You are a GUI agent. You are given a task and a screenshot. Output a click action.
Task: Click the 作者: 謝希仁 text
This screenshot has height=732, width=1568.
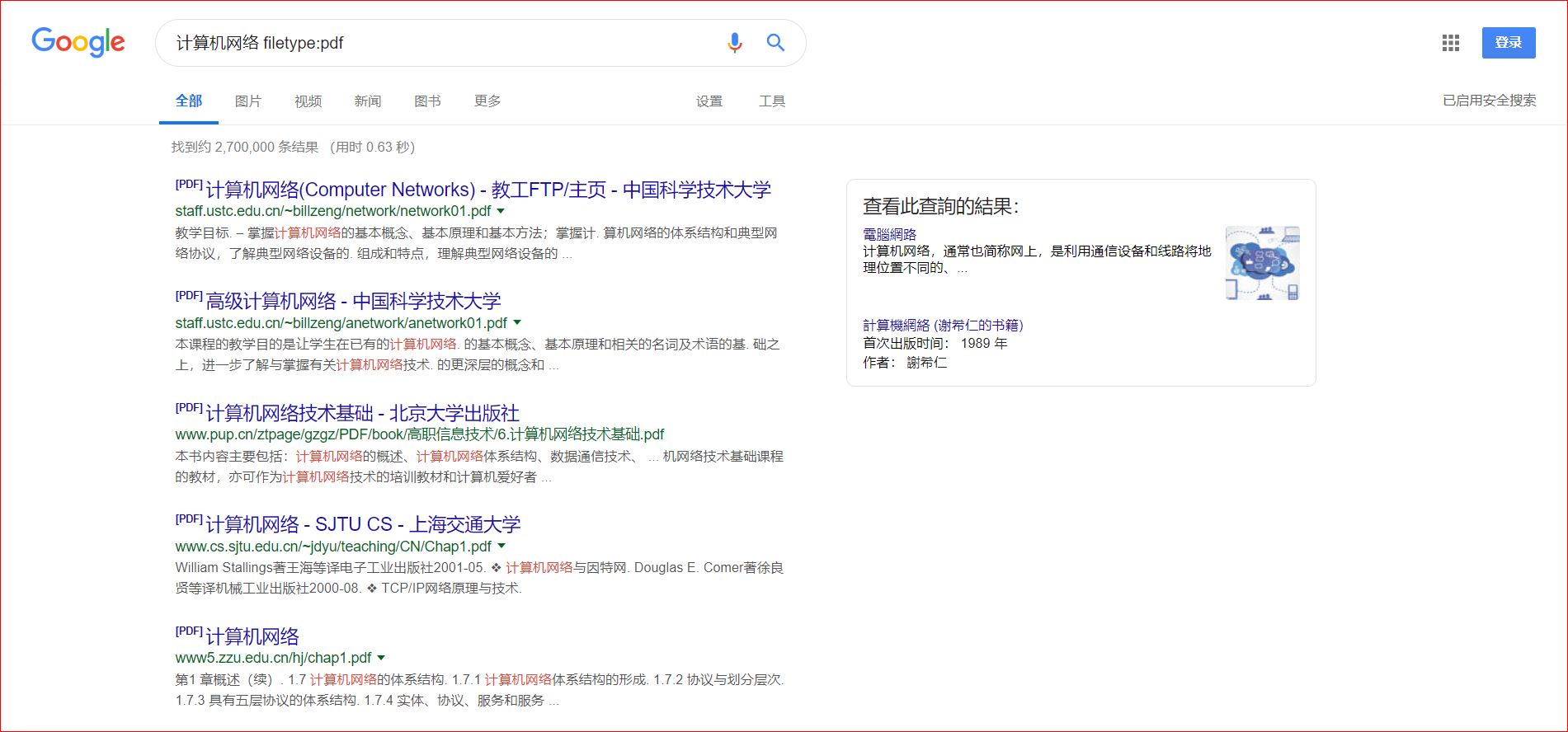(x=905, y=362)
